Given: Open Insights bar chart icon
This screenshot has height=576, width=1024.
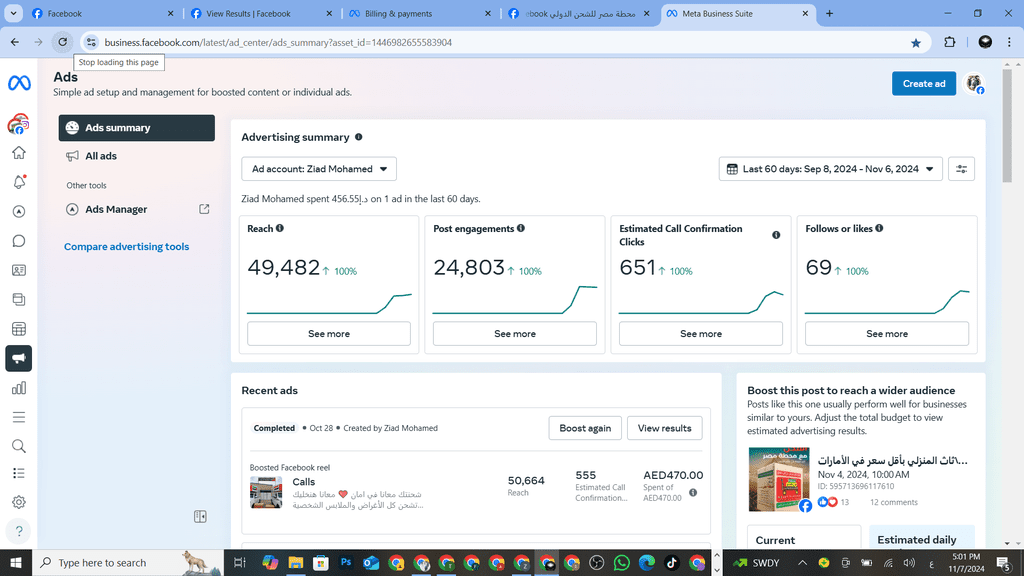Looking at the screenshot, I should 18,388.
